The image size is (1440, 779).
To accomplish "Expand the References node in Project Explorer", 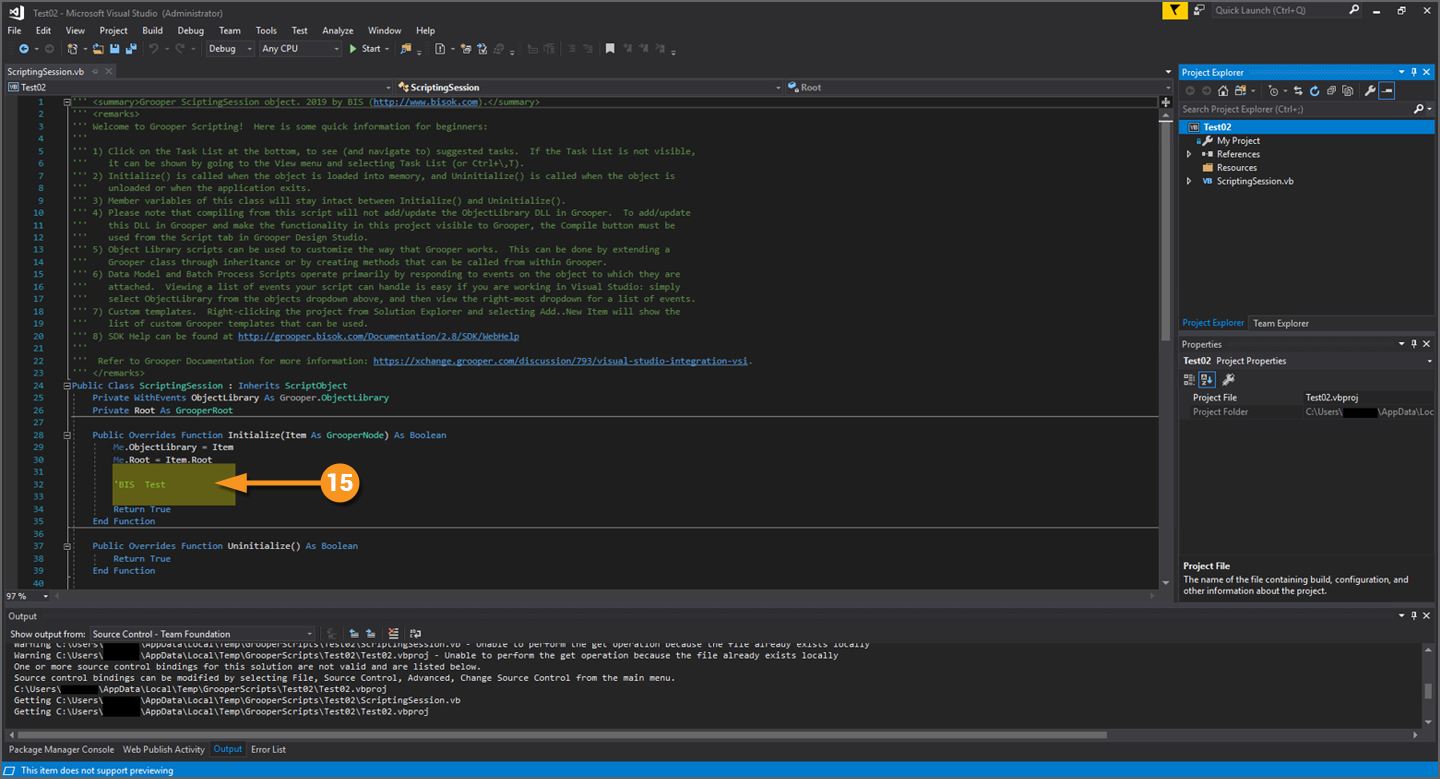I will [1189, 154].
